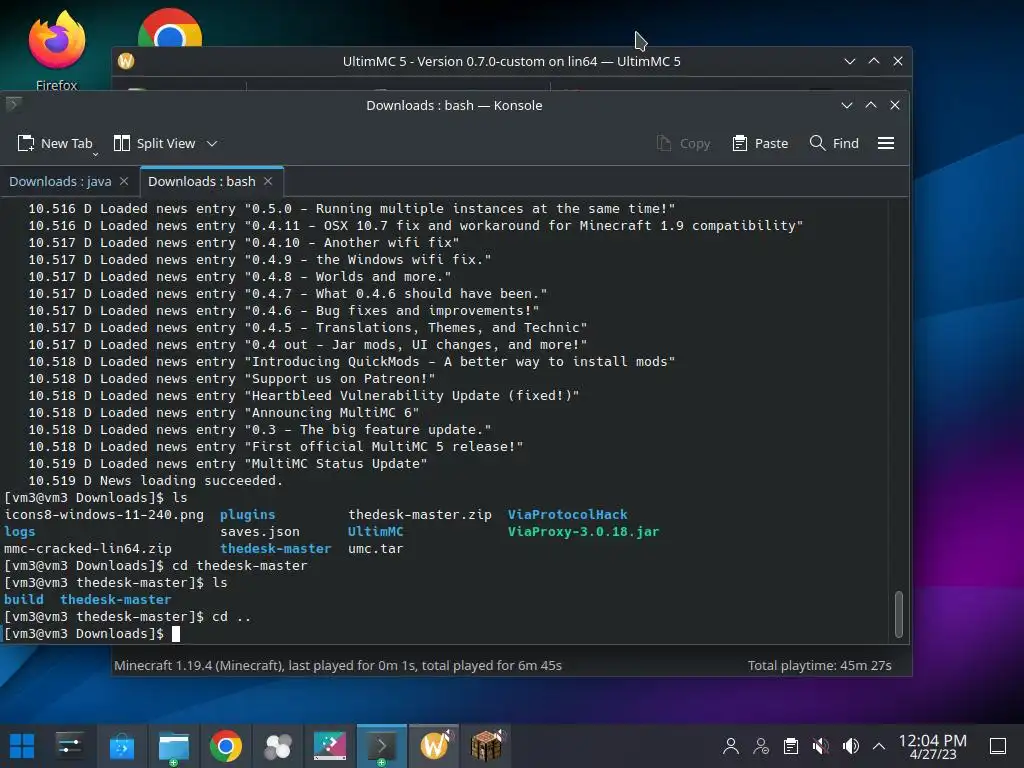Click 'mmc-cracked-lin64.zip' in the terminal output
The width and height of the screenshot is (1024, 768).
pyautogui.click(x=88, y=549)
